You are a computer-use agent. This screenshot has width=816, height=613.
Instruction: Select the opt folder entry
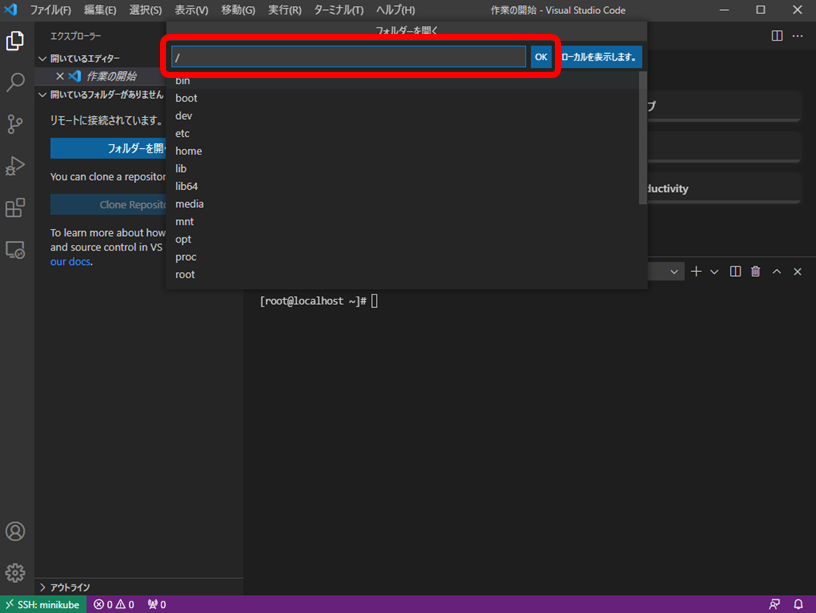pos(402,239)
